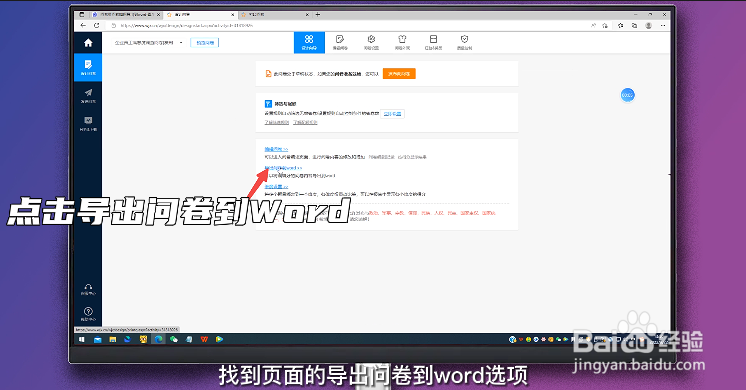Select the active four-squares tab in the top bar

309,42
